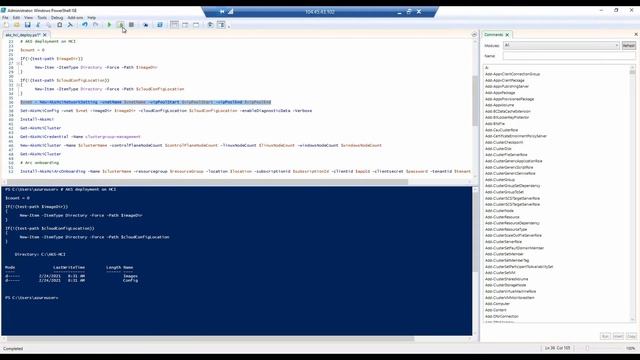640x360 pixels.
Task: Redo the edit using the toolbar icon
Action: pyautogui.click(x=95, y=25)
